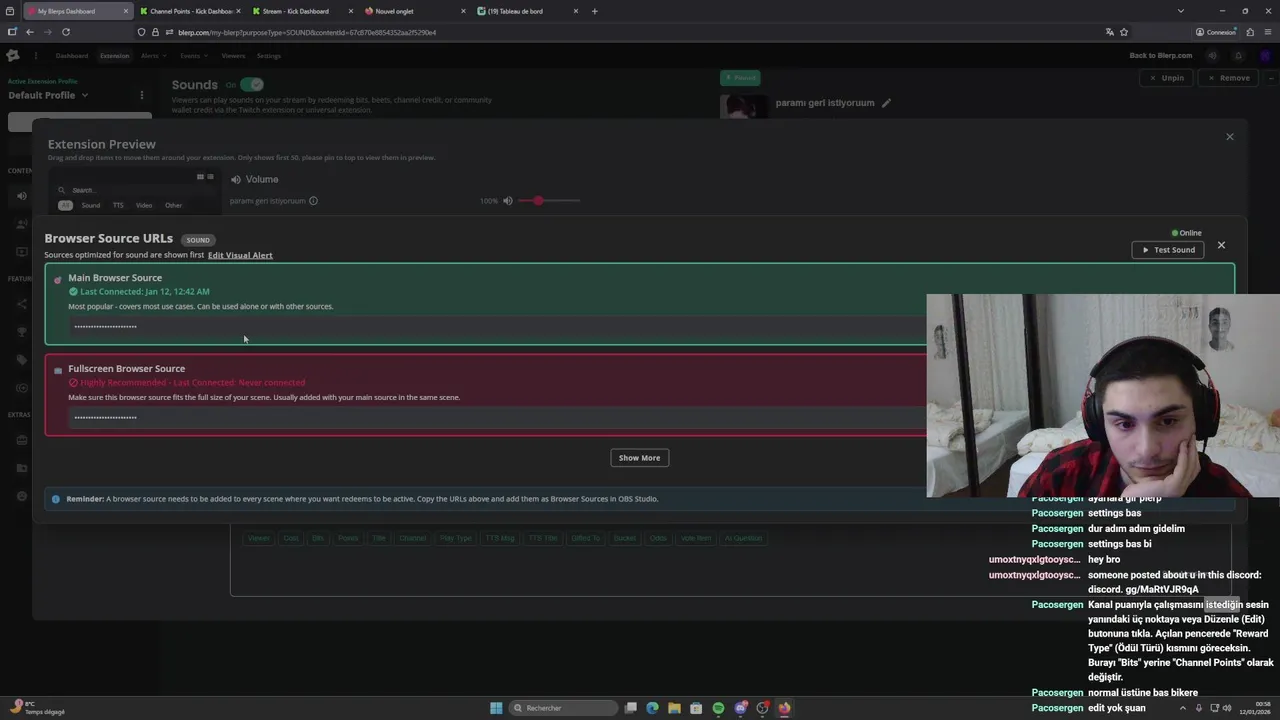Select the Video filter tab
Screen dimensions: 1280x720
[144, 205]
